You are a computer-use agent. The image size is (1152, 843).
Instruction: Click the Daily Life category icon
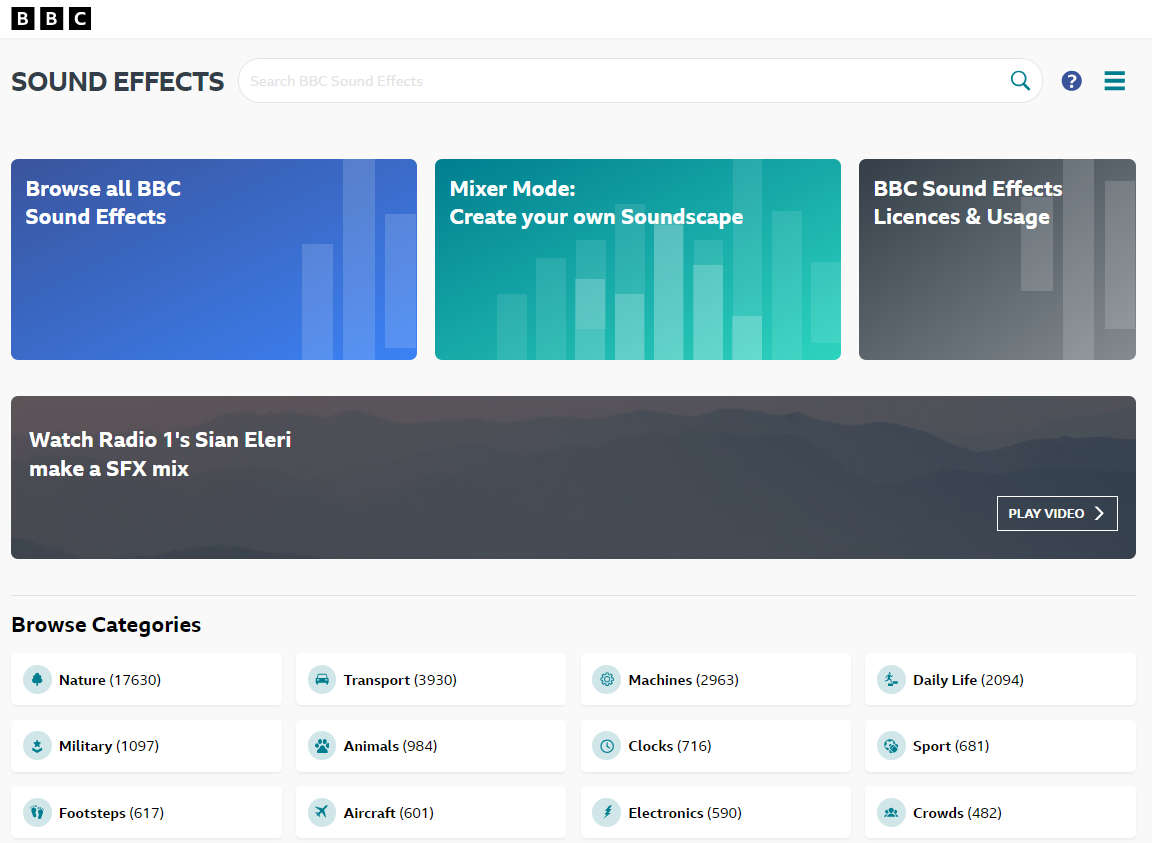coord(891,680)
